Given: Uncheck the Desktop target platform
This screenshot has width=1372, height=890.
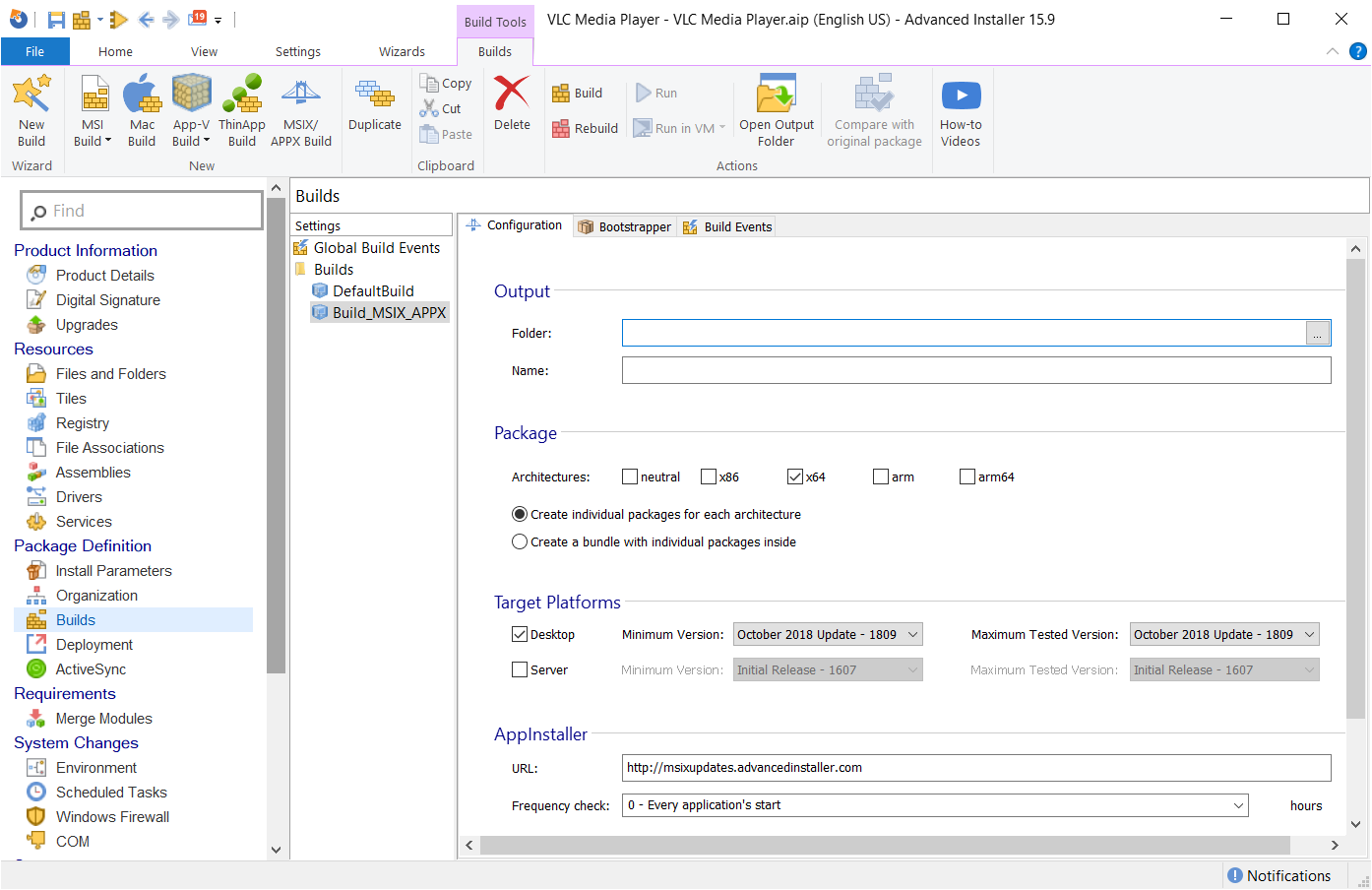Looking at the screenshot, I should pos(520,634).
